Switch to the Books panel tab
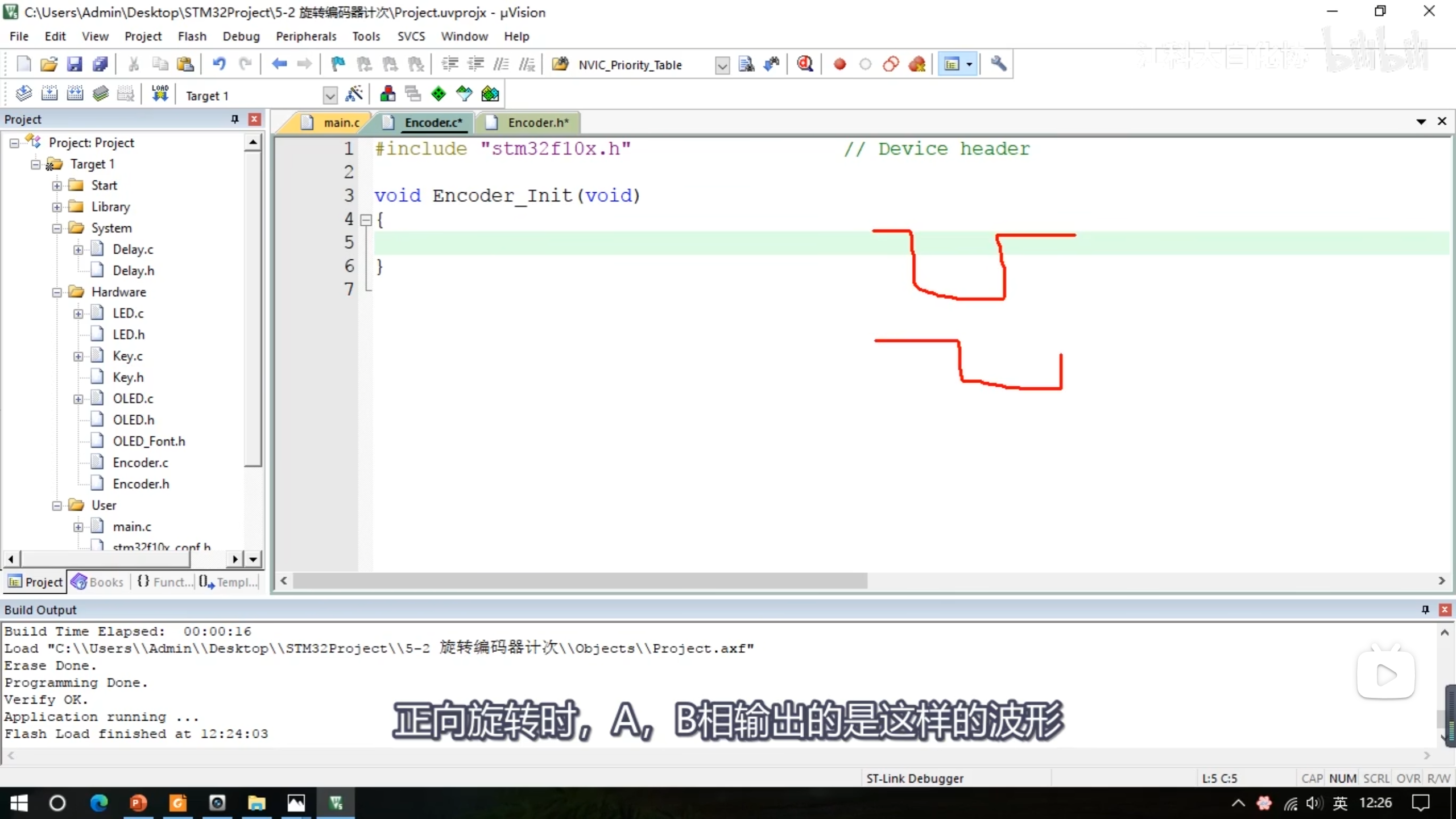Image resolution: width=1456 pixels, height=819 pixels. [98, 582]
